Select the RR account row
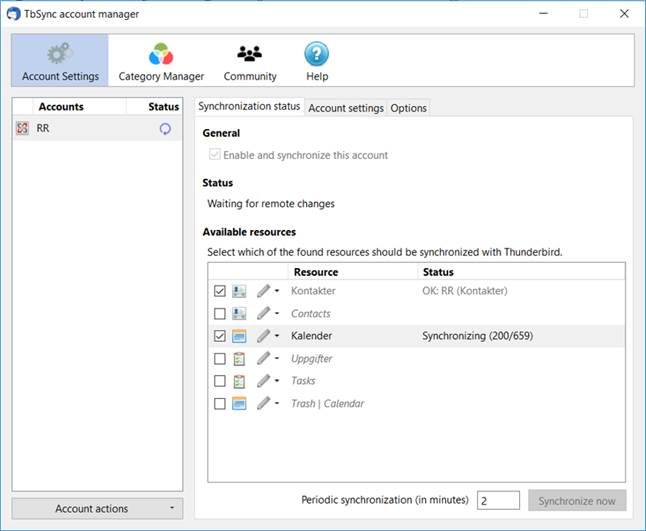The width and height of the screenshot is (646, 531). coord(97,129)
